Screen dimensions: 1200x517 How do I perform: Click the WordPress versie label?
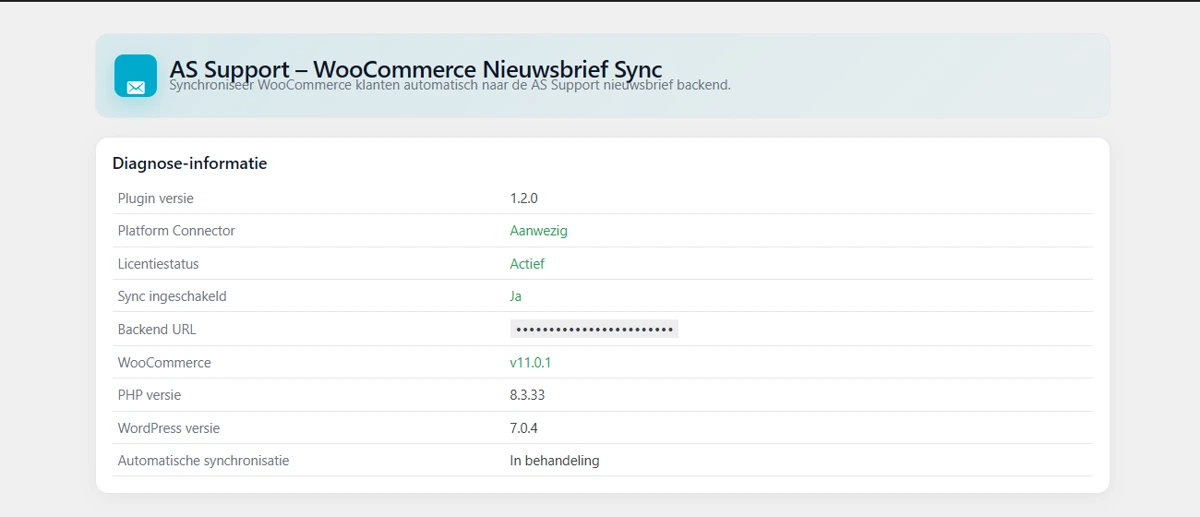[168, 428]
